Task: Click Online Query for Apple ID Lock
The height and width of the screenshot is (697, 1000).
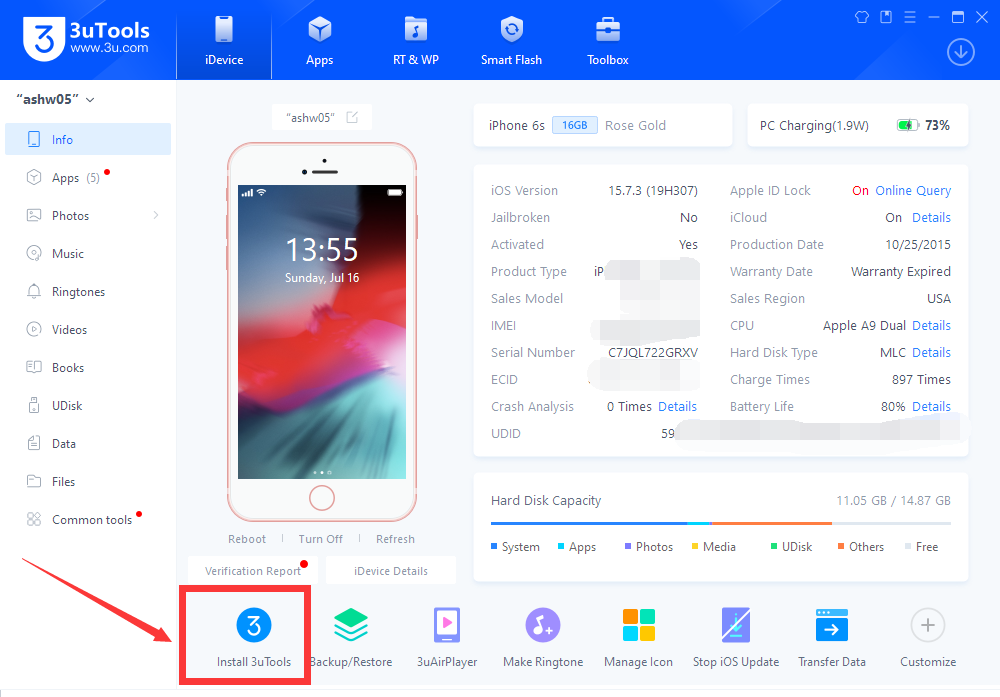Action: [x=913, y=191]
